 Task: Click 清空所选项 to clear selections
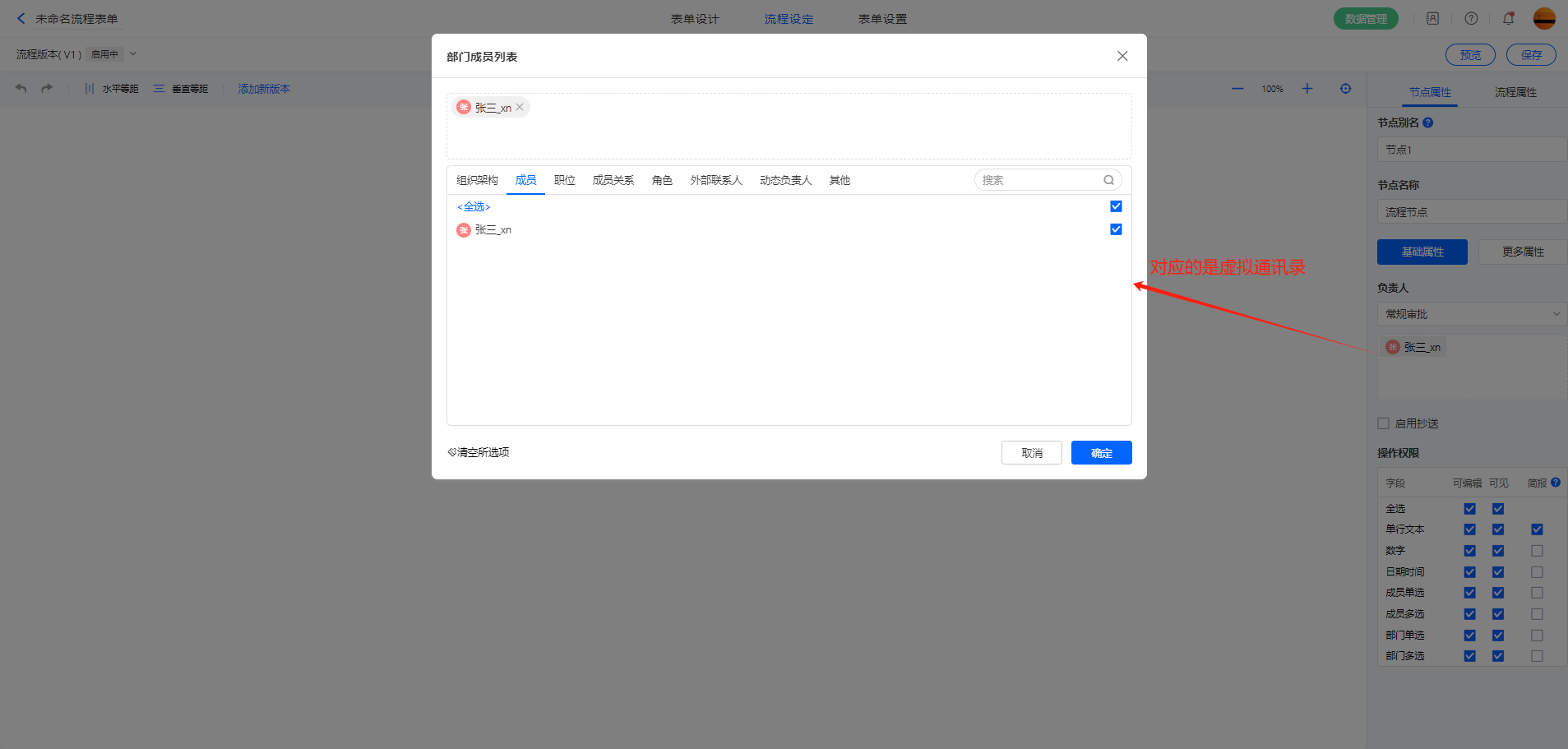(479, 452)
